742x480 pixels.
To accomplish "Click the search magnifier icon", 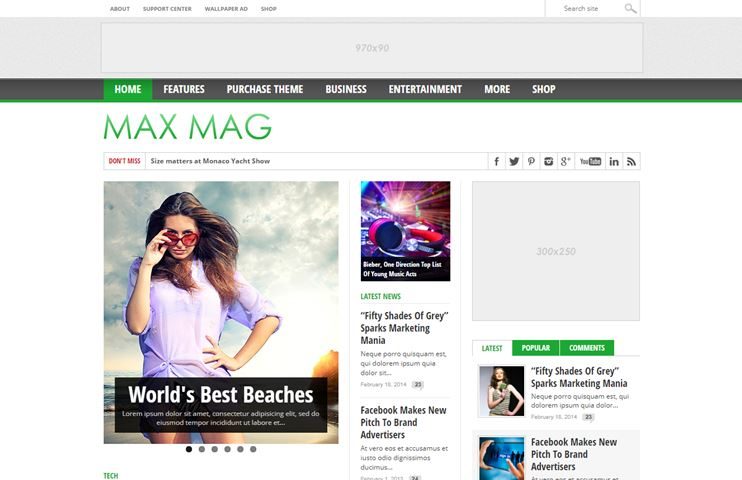I will pos(630,9).
